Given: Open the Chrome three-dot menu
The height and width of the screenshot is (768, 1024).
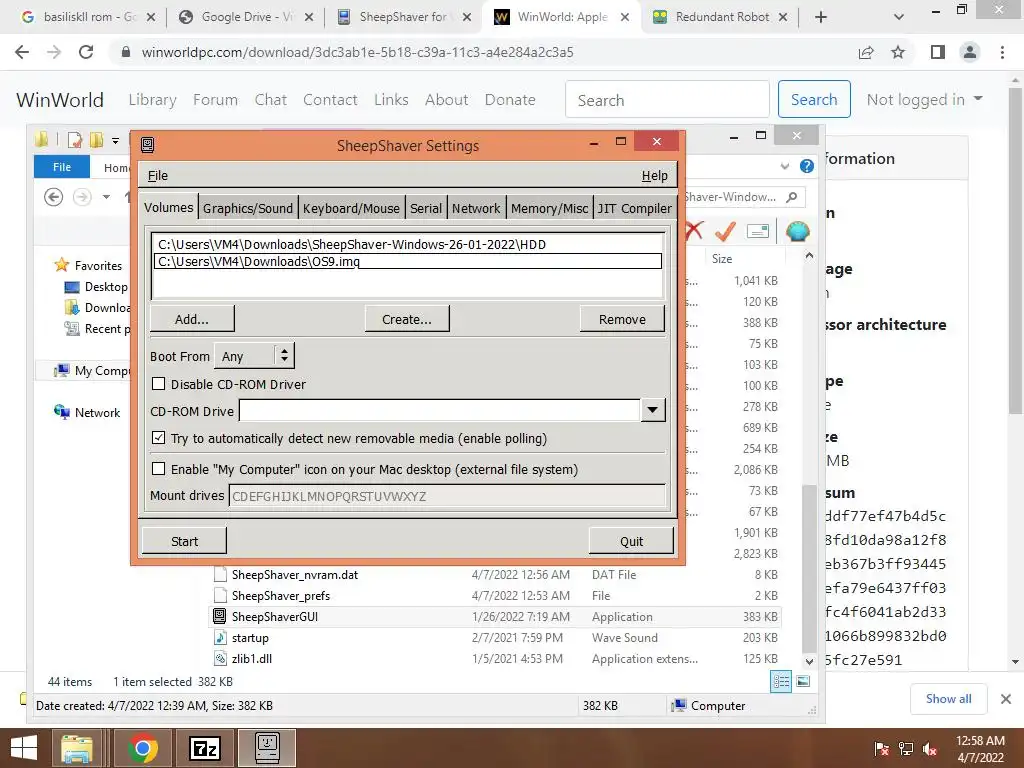Looking at the screenshot, I should coord(1002,52).
